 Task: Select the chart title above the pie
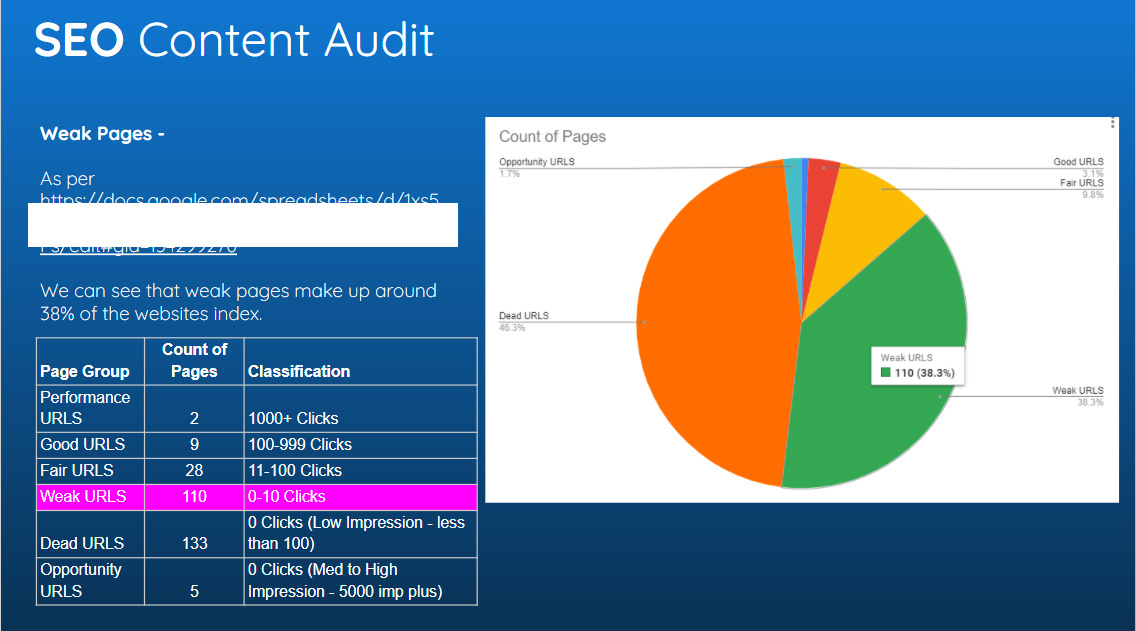click(x=552, y=136)
